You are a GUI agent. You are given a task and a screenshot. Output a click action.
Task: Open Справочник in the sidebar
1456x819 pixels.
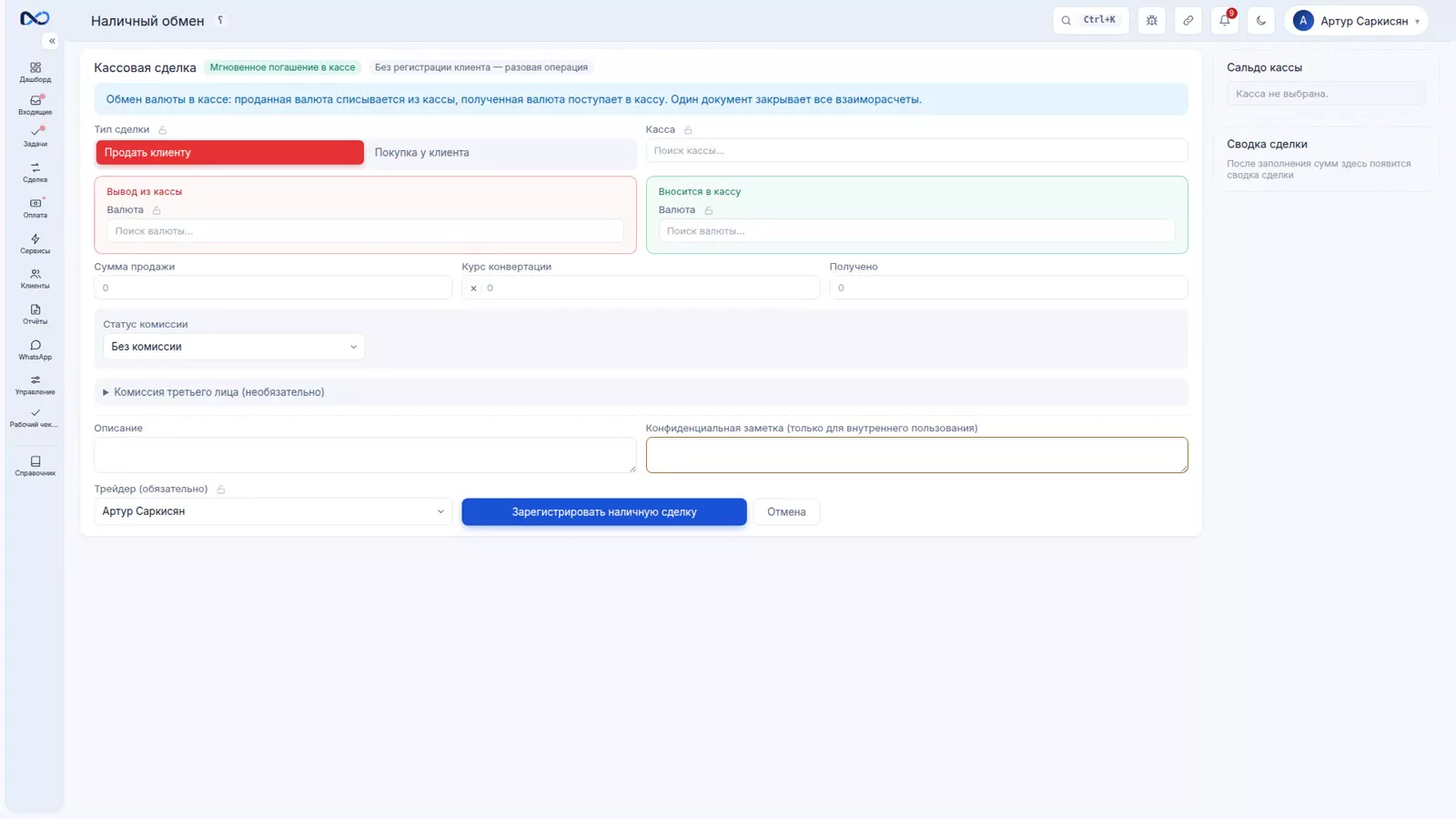pyautogui.click(x=35, y=466)
